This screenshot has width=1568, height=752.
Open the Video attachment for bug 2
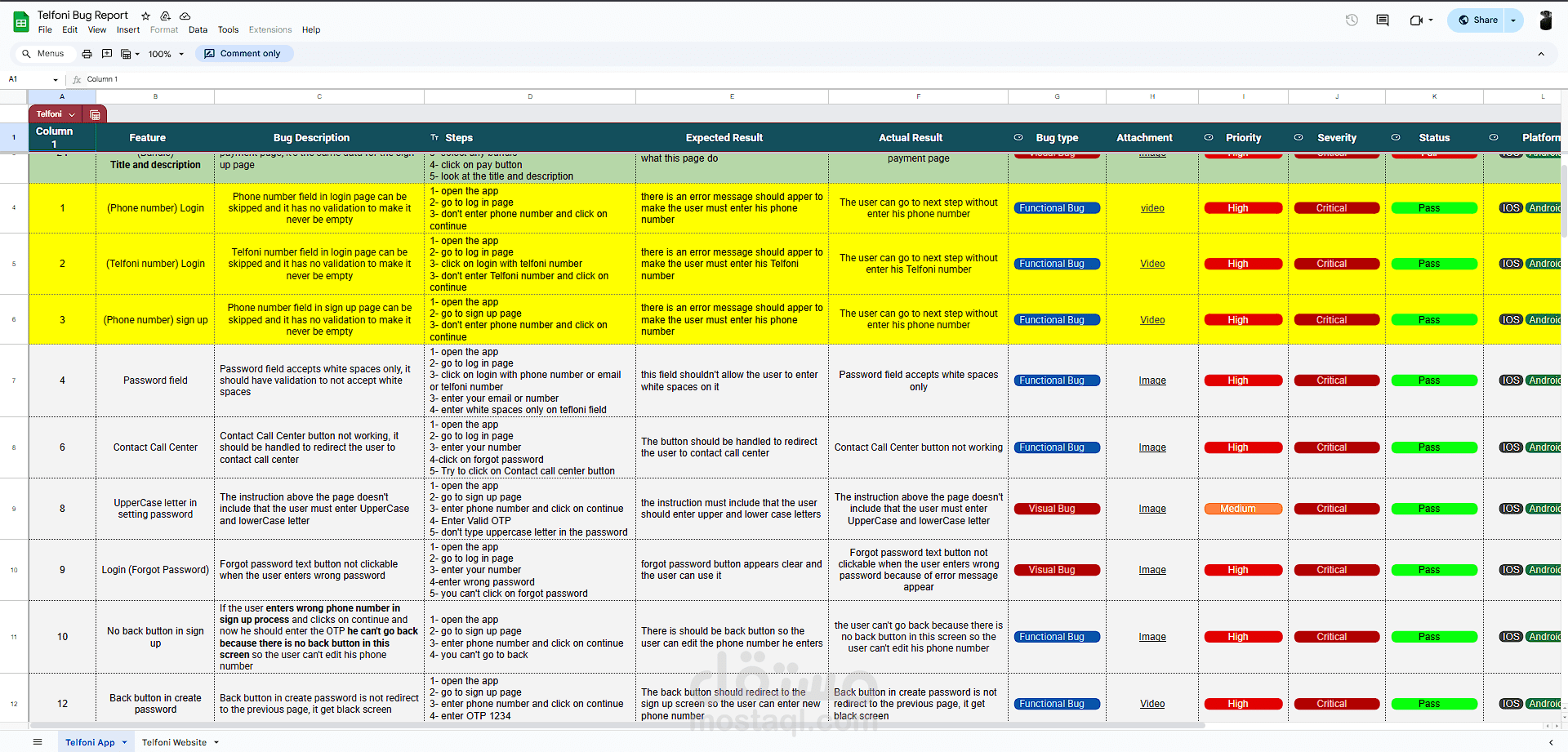pyautogui.click(x=1152, y=264)
